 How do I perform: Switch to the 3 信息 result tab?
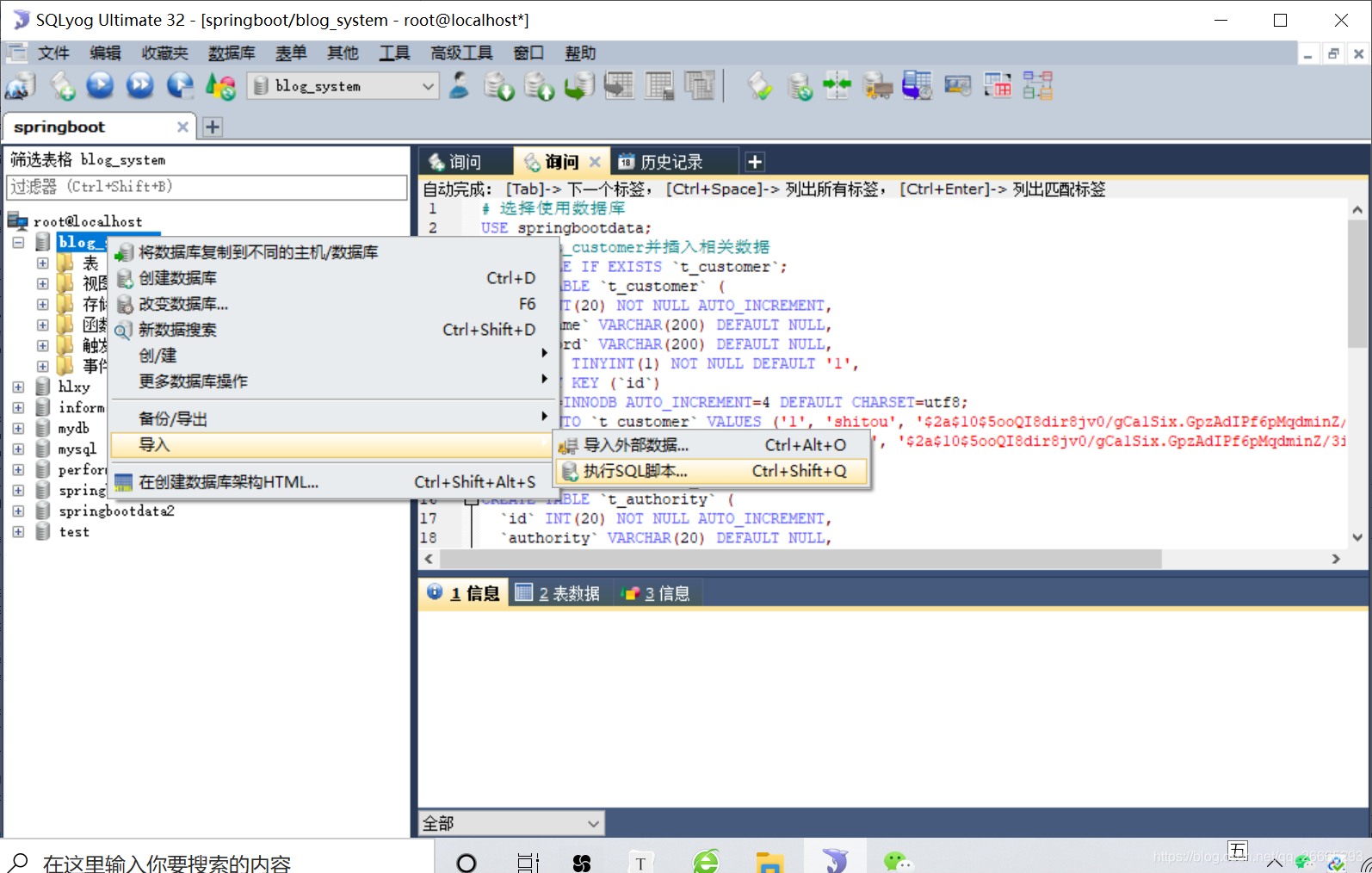(x=657, y=593)
